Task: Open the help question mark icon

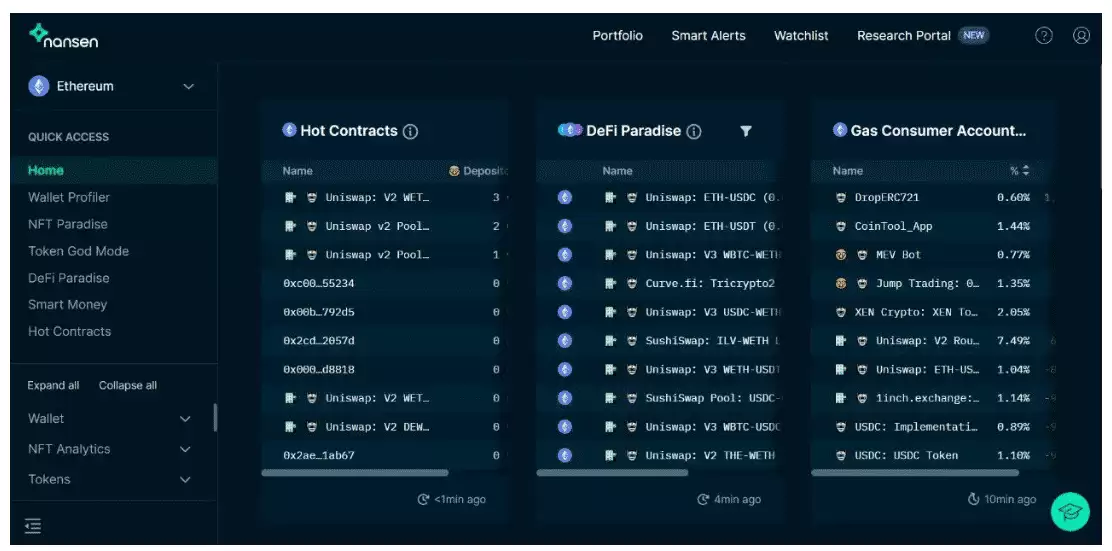Action: click(1043, 35)
